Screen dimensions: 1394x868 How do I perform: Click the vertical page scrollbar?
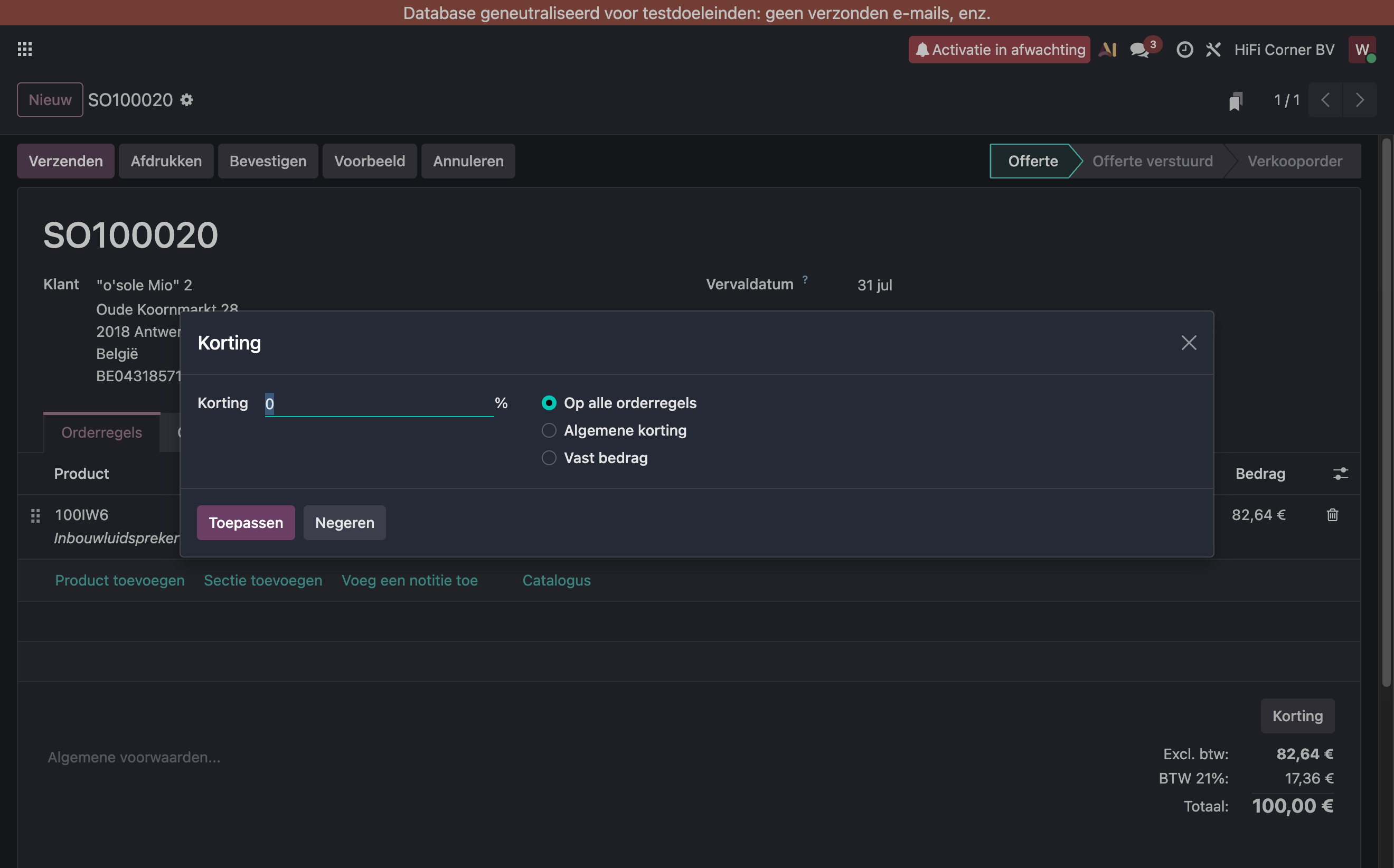[x=1387, y=412]
